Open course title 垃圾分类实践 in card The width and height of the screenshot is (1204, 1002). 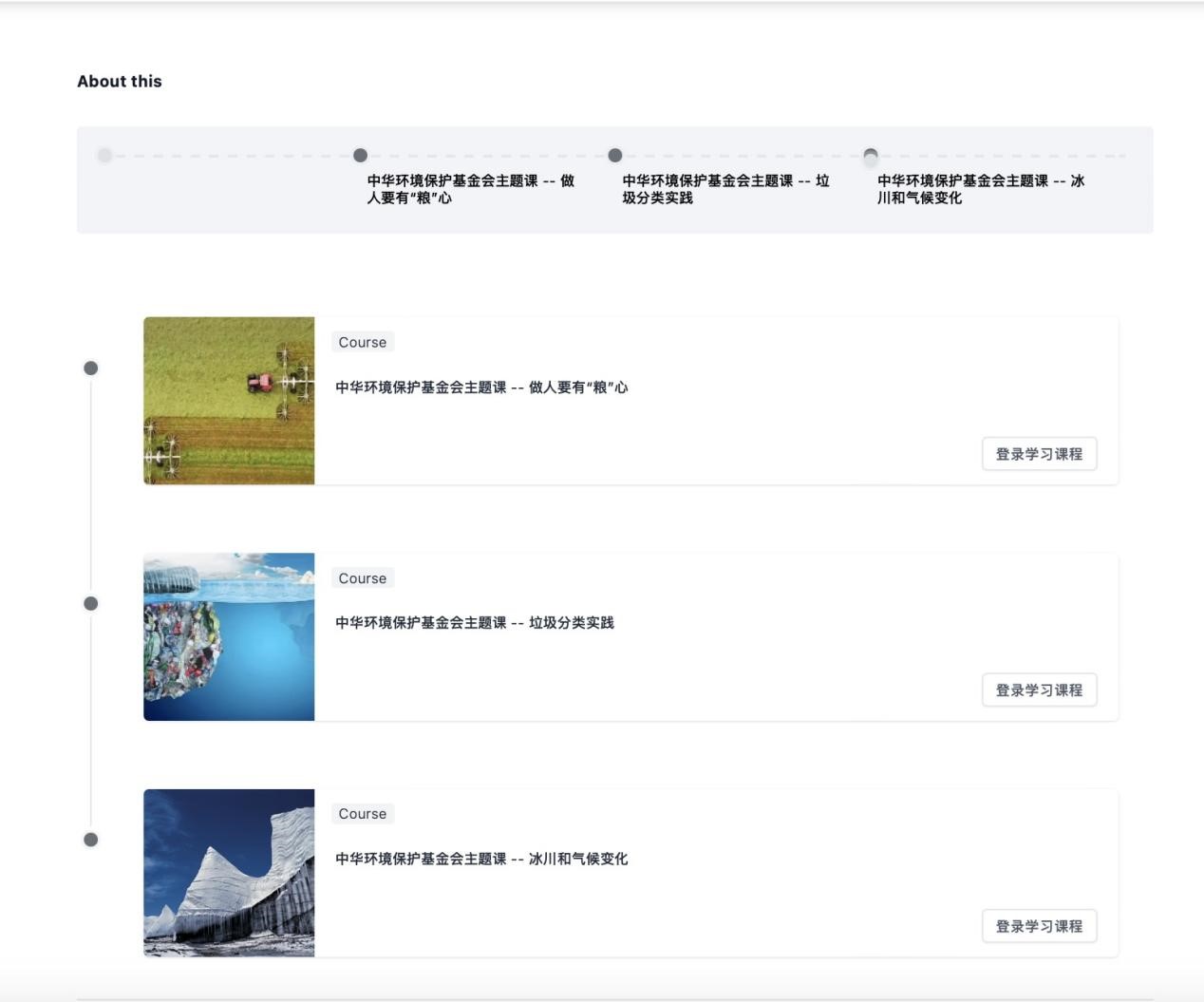point(475,623)
